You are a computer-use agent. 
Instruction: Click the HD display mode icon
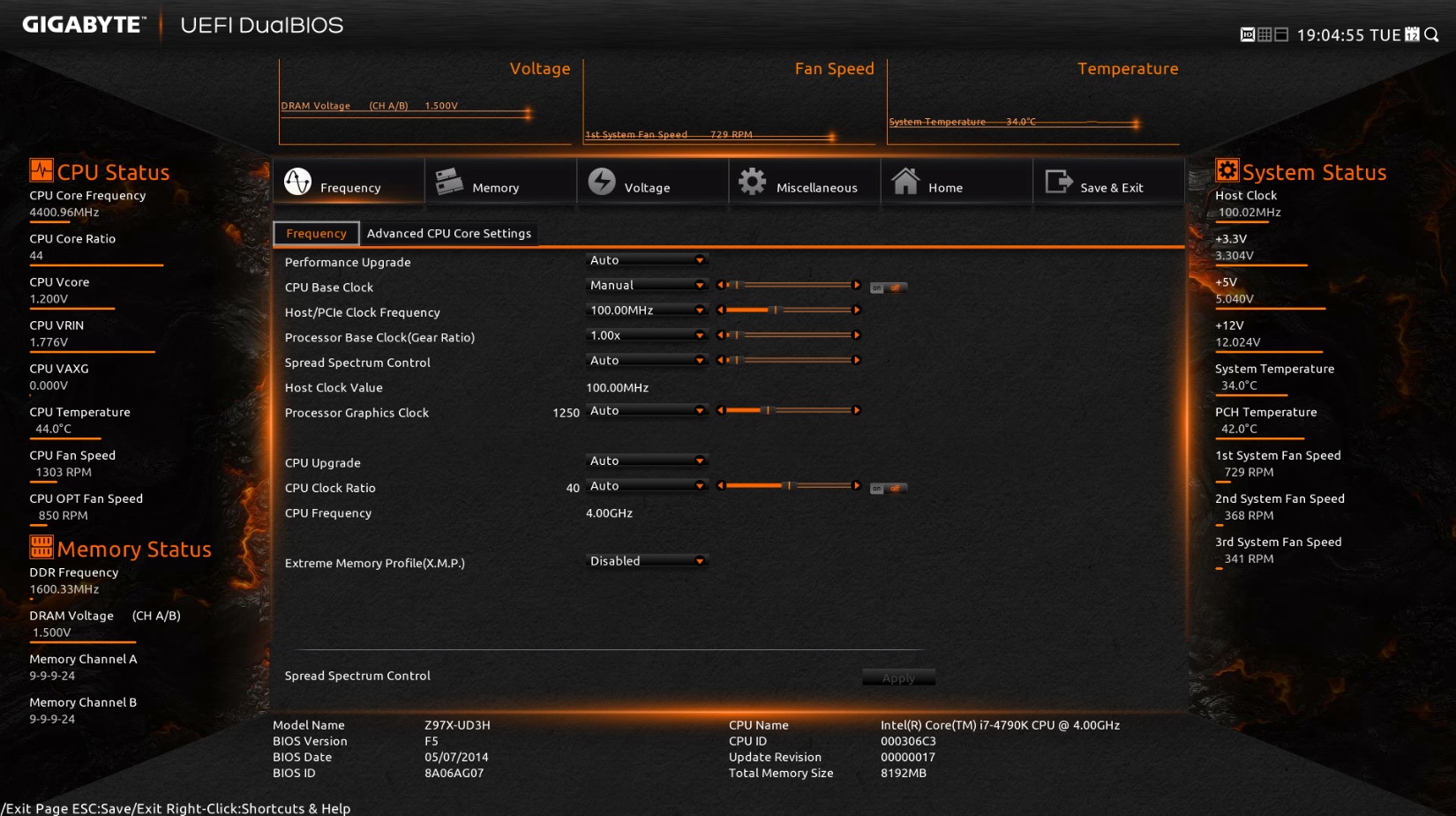tap(1247, 34)
